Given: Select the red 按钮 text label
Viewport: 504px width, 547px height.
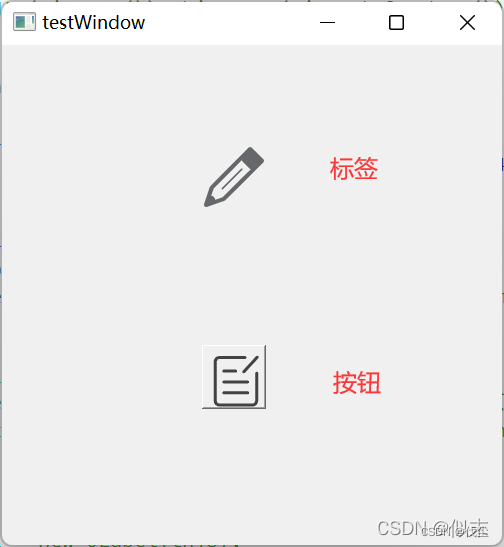Looking at the screenshot, I should (x=356, y=383).
